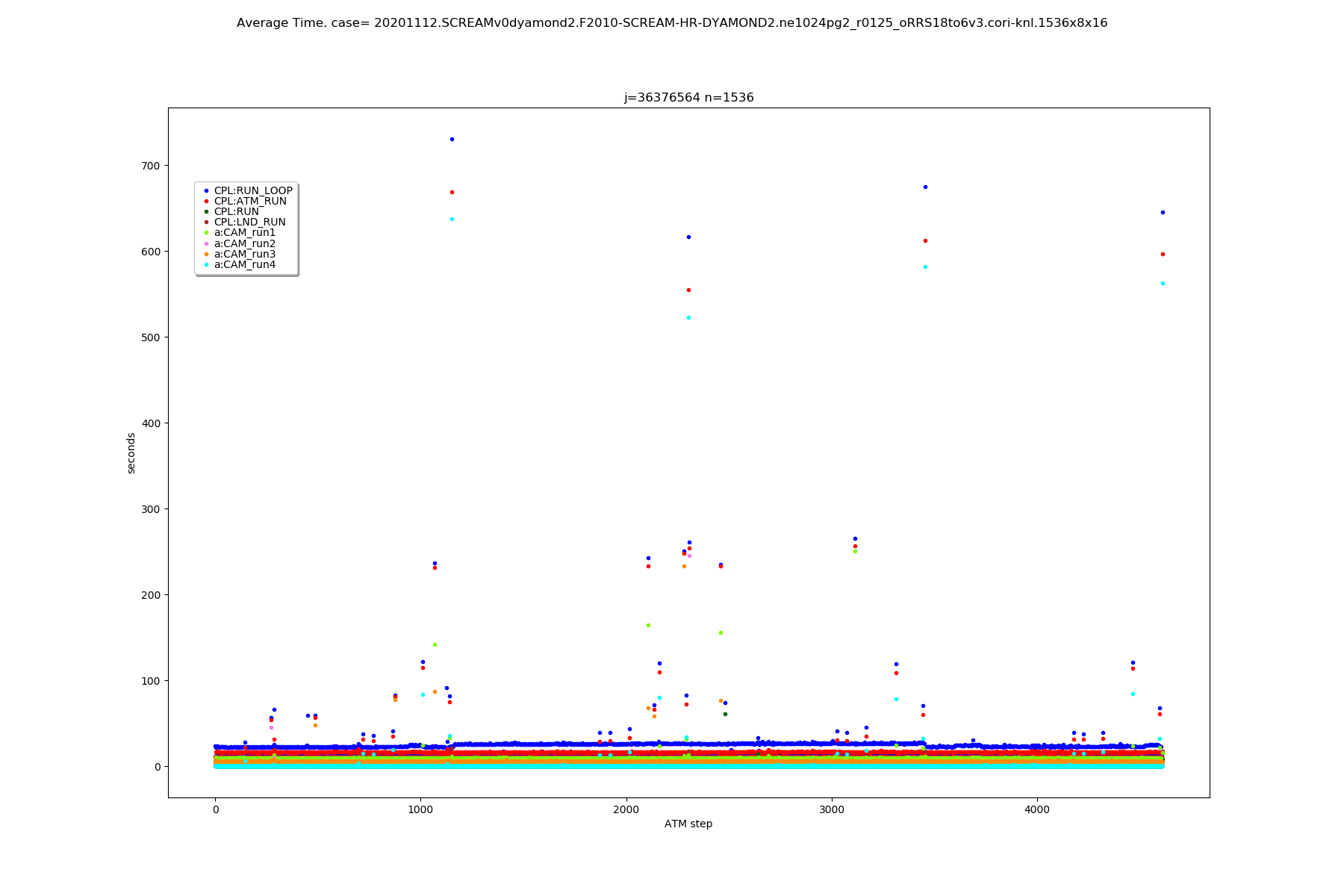Select the a:CAM_run3 legend entry
1344x896 pixels.
point(244,255)
